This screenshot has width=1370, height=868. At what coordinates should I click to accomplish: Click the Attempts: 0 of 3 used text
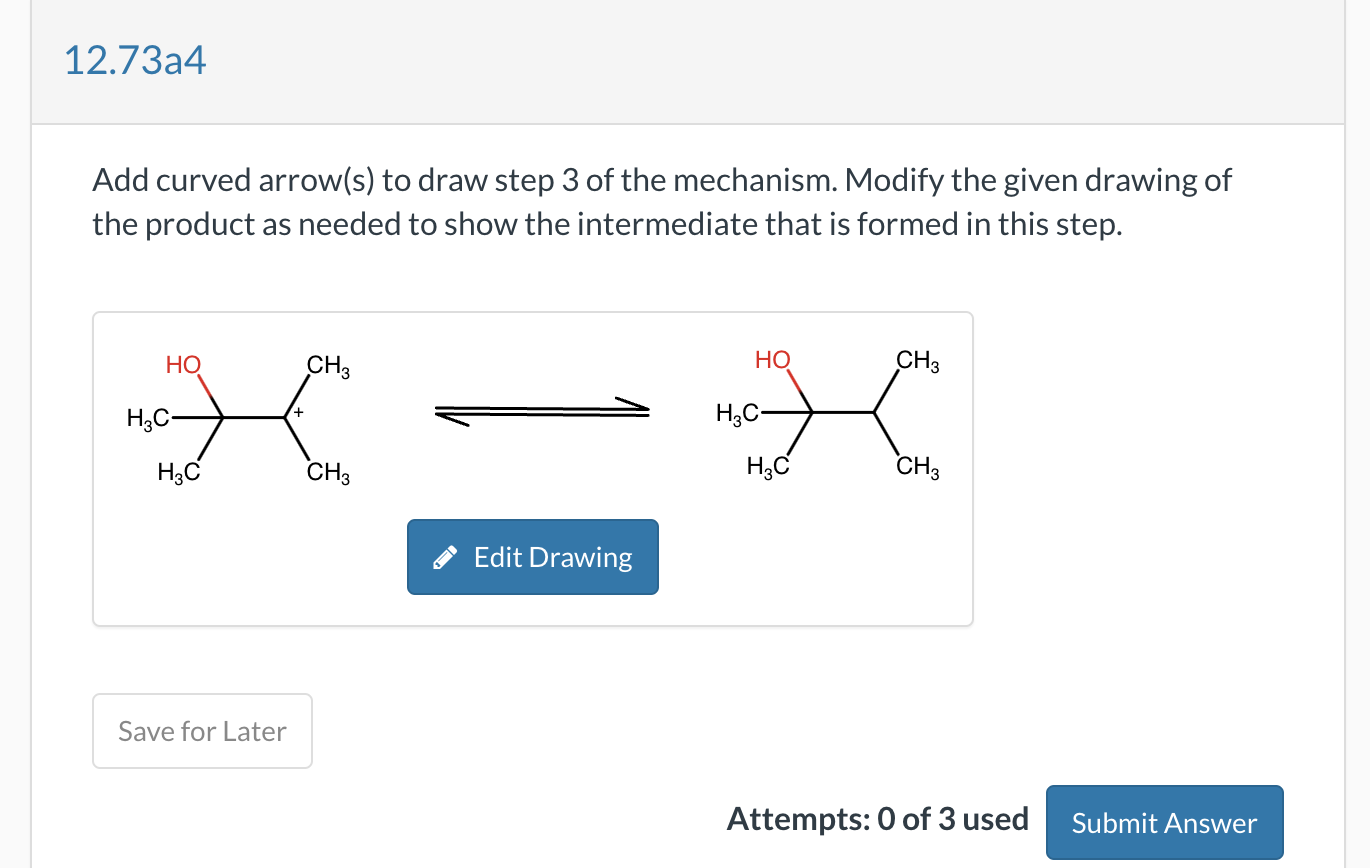[877, 819]
